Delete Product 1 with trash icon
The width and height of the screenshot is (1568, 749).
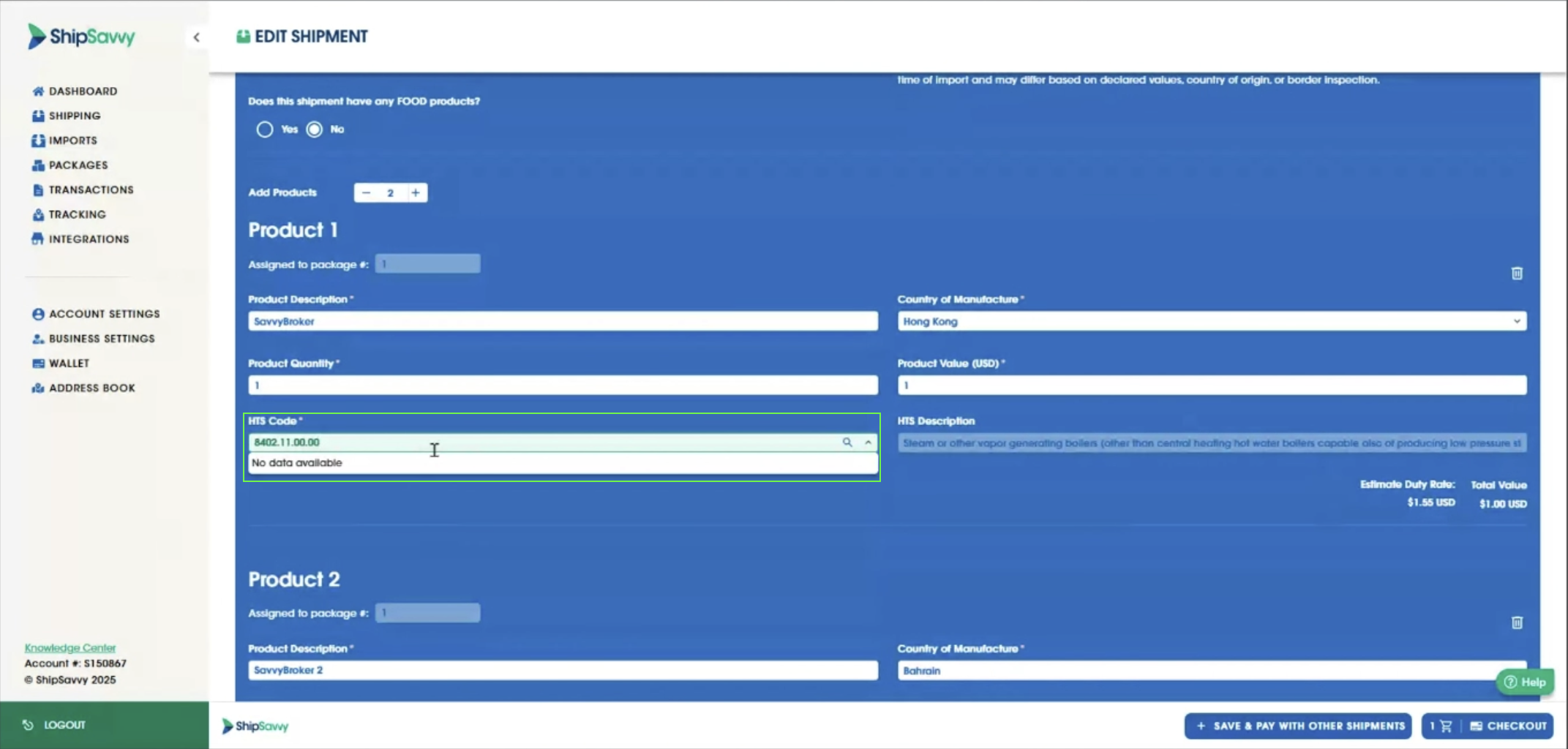(1517, 273)
